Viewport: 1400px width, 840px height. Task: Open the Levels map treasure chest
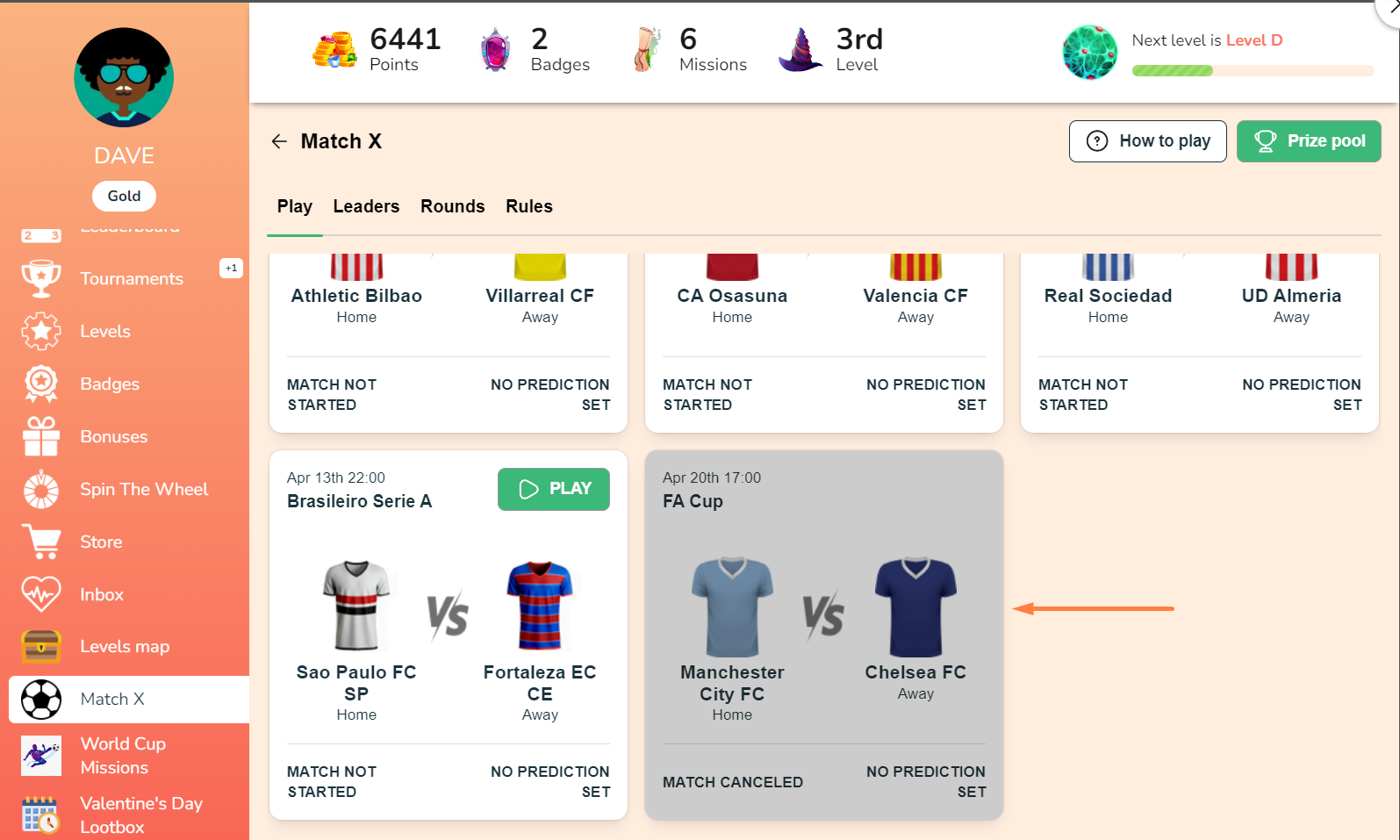(41, 647)
